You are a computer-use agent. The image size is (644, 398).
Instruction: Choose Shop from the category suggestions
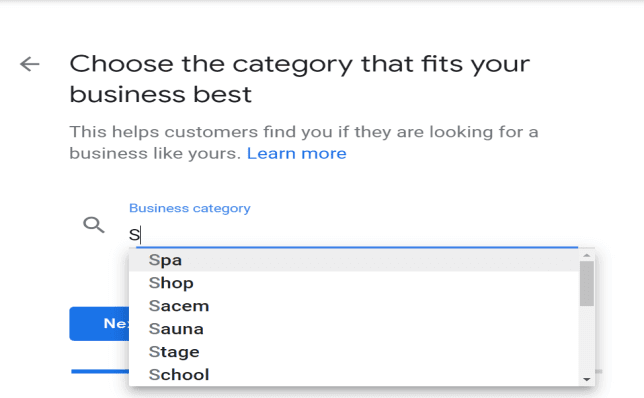pos(354,283)
